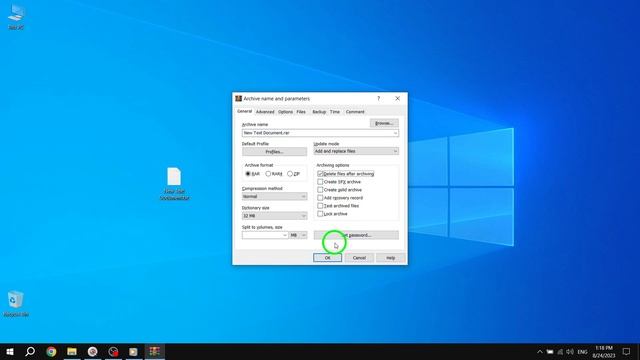Open the Archive name dropdown arrow
The height and width of the screenshot is (360, 640).
pyautogui.click(x=395, y=133)
